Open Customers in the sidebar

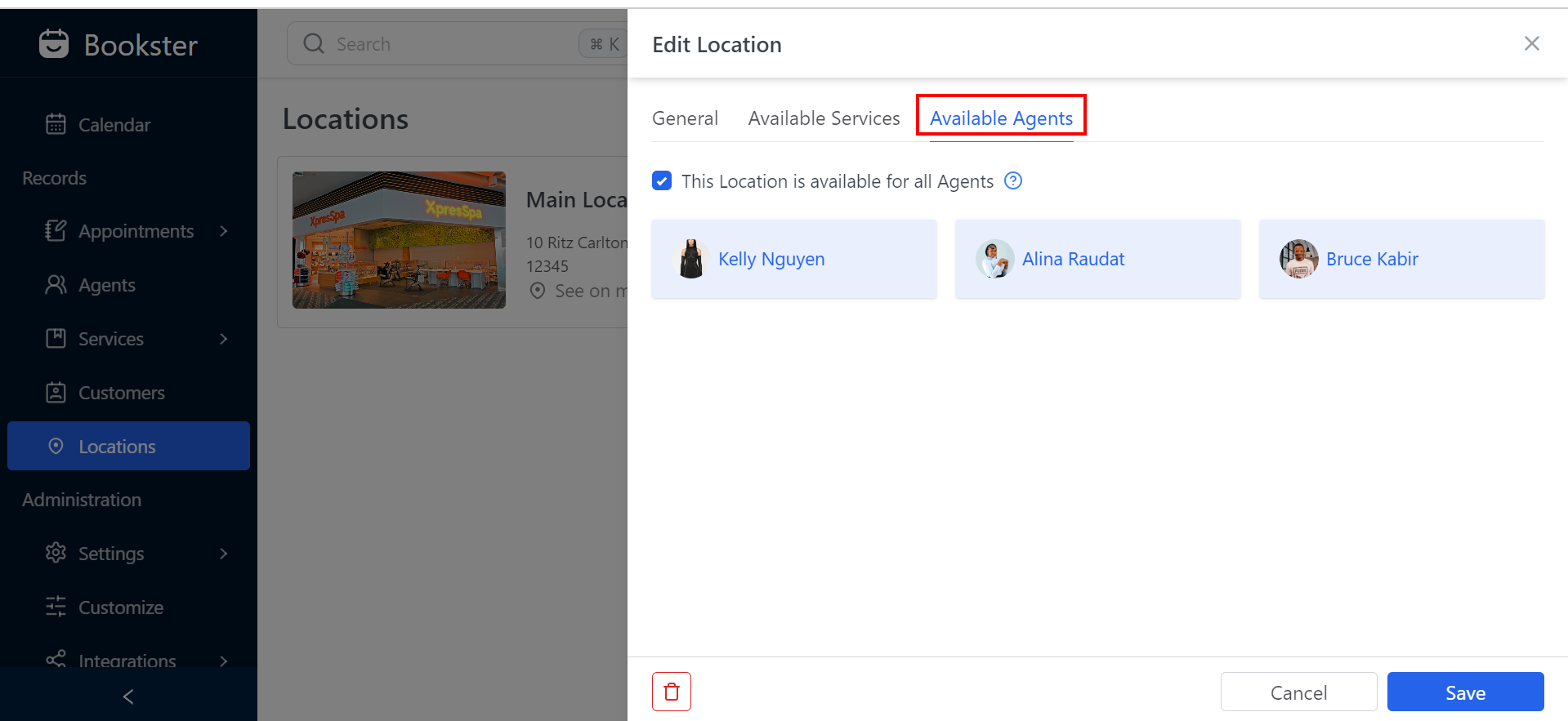click(x=121, y=393)
